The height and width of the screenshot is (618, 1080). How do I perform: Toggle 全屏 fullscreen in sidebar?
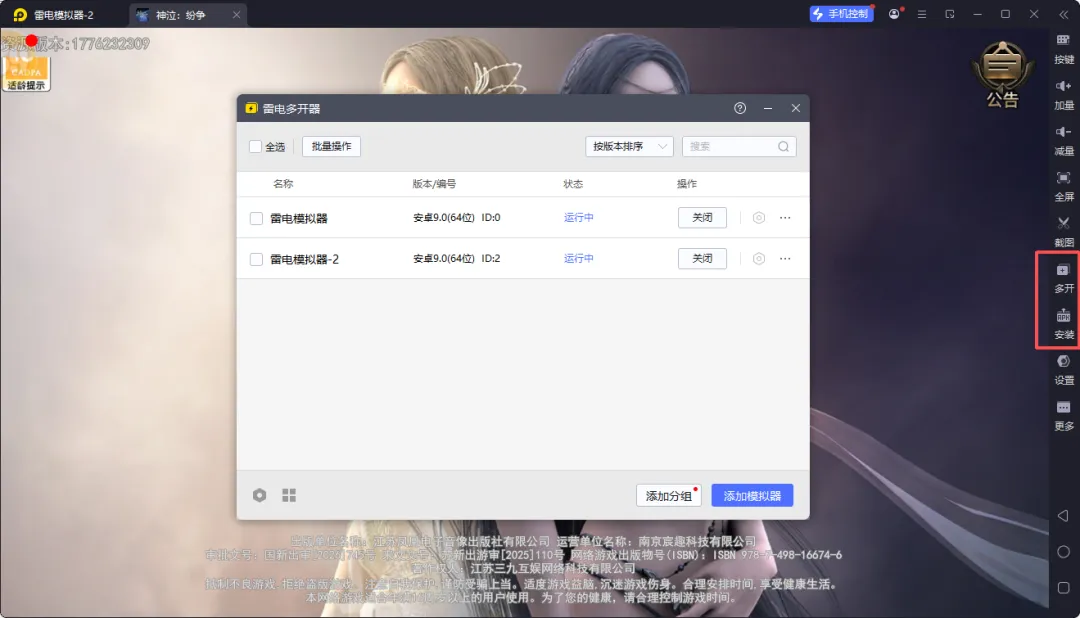click(1063, 186)
